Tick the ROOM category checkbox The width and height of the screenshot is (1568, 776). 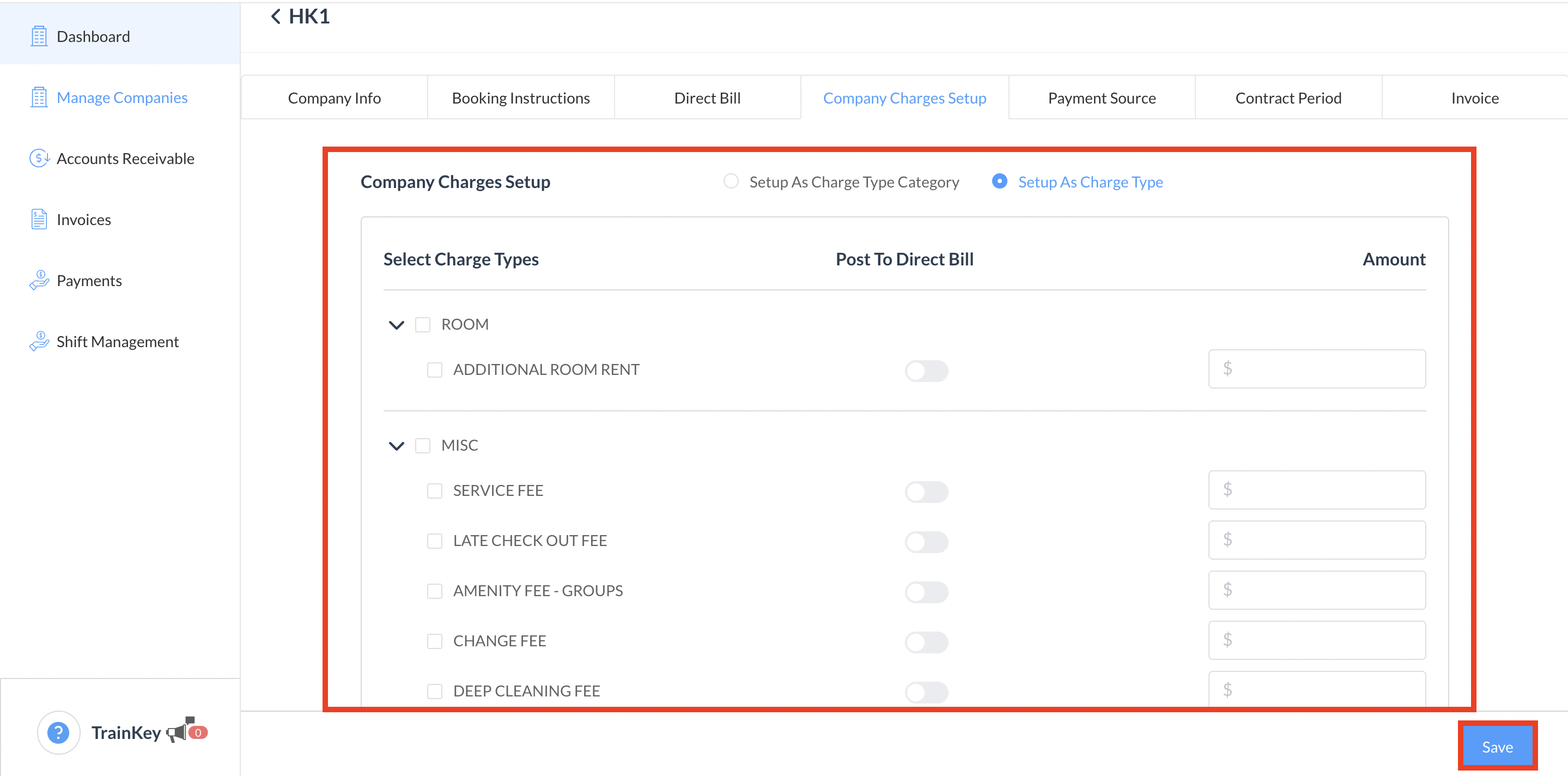pyautogui.click(x=422, y=324)
